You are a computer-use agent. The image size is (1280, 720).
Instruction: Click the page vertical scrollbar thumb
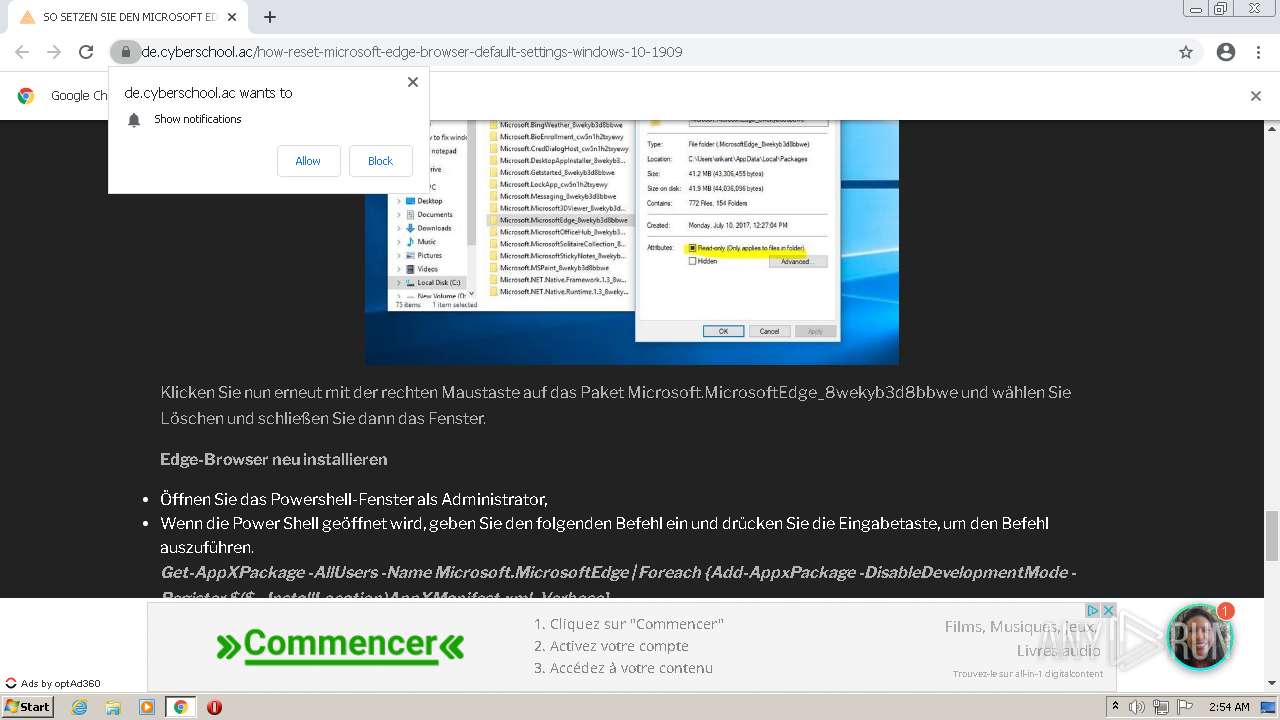pyautogui.click(x=1272, y=535)
